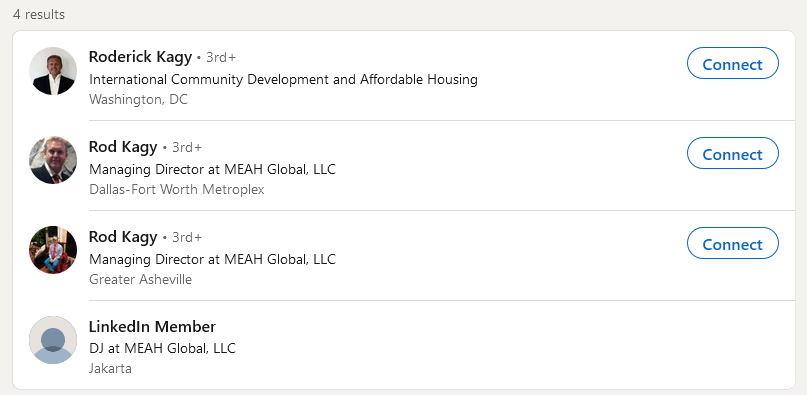
Task: Click the International Community Development and Affordable Housing headline
Action: tap(283, 80)
